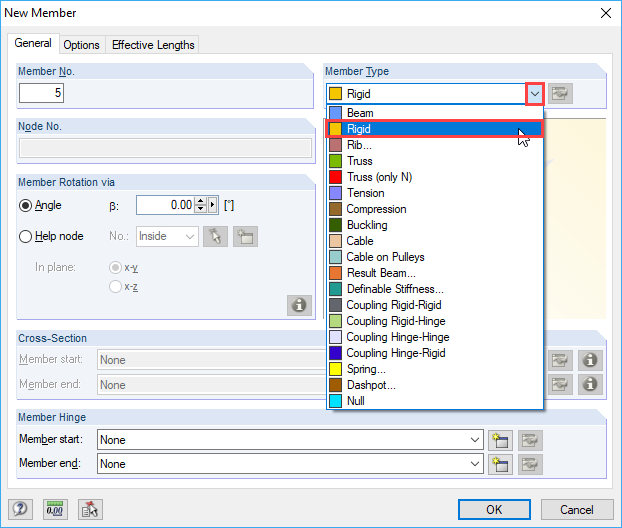
Task: Collapse the Member Type dropdown arrow
Action: [535, 94]
